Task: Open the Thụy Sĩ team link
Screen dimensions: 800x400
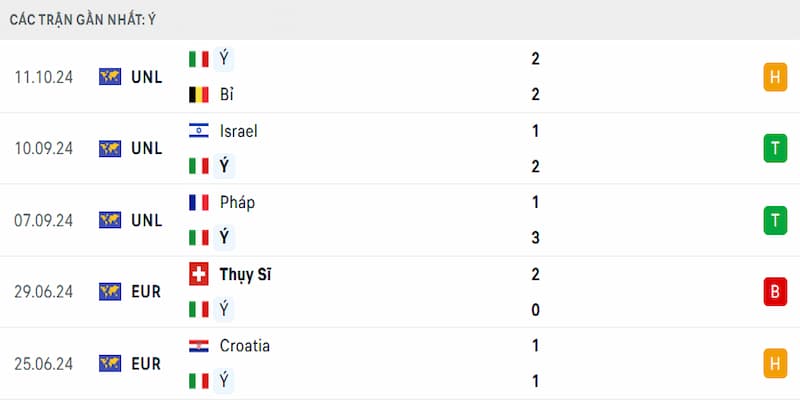Action: (x=245, y=275)
